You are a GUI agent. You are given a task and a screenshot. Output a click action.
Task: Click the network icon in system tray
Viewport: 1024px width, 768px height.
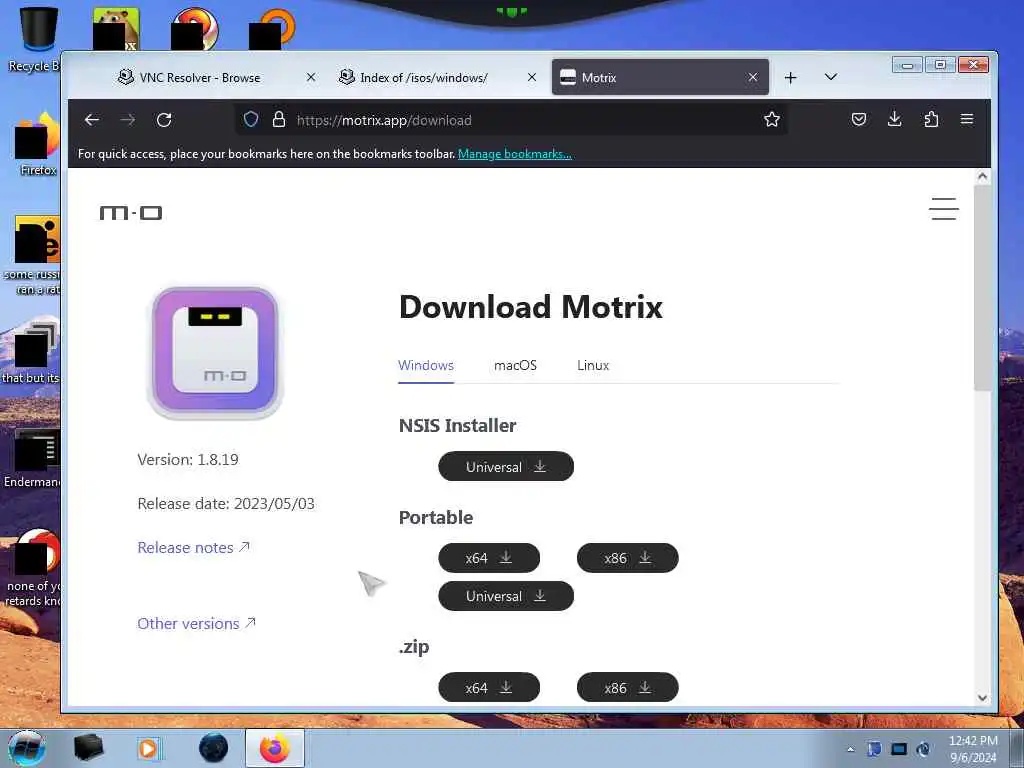click(x=899, y=749)
